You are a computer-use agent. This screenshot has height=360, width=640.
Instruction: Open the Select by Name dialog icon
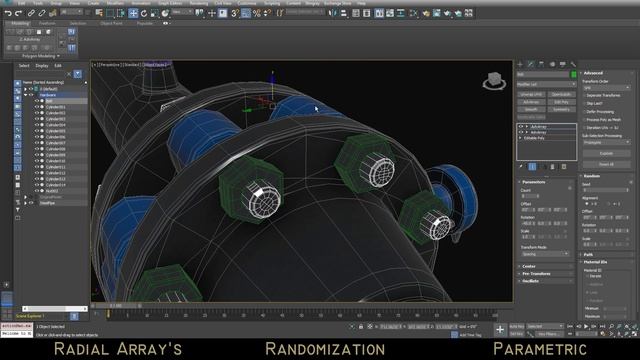click(99, 13)
